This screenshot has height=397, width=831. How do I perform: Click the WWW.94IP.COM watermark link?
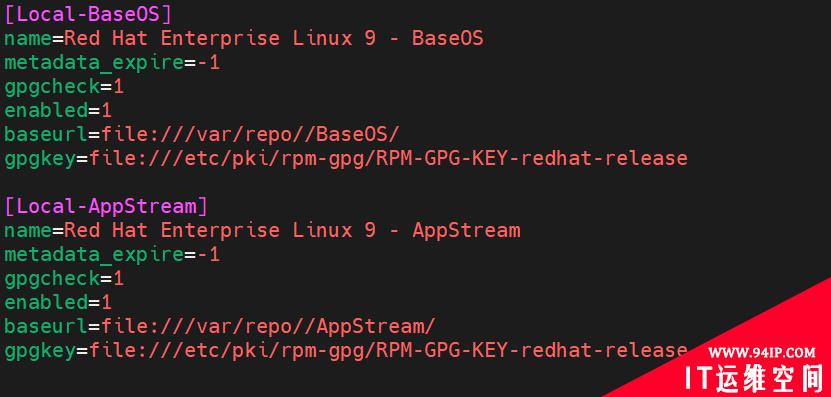(x=762, y=352)
